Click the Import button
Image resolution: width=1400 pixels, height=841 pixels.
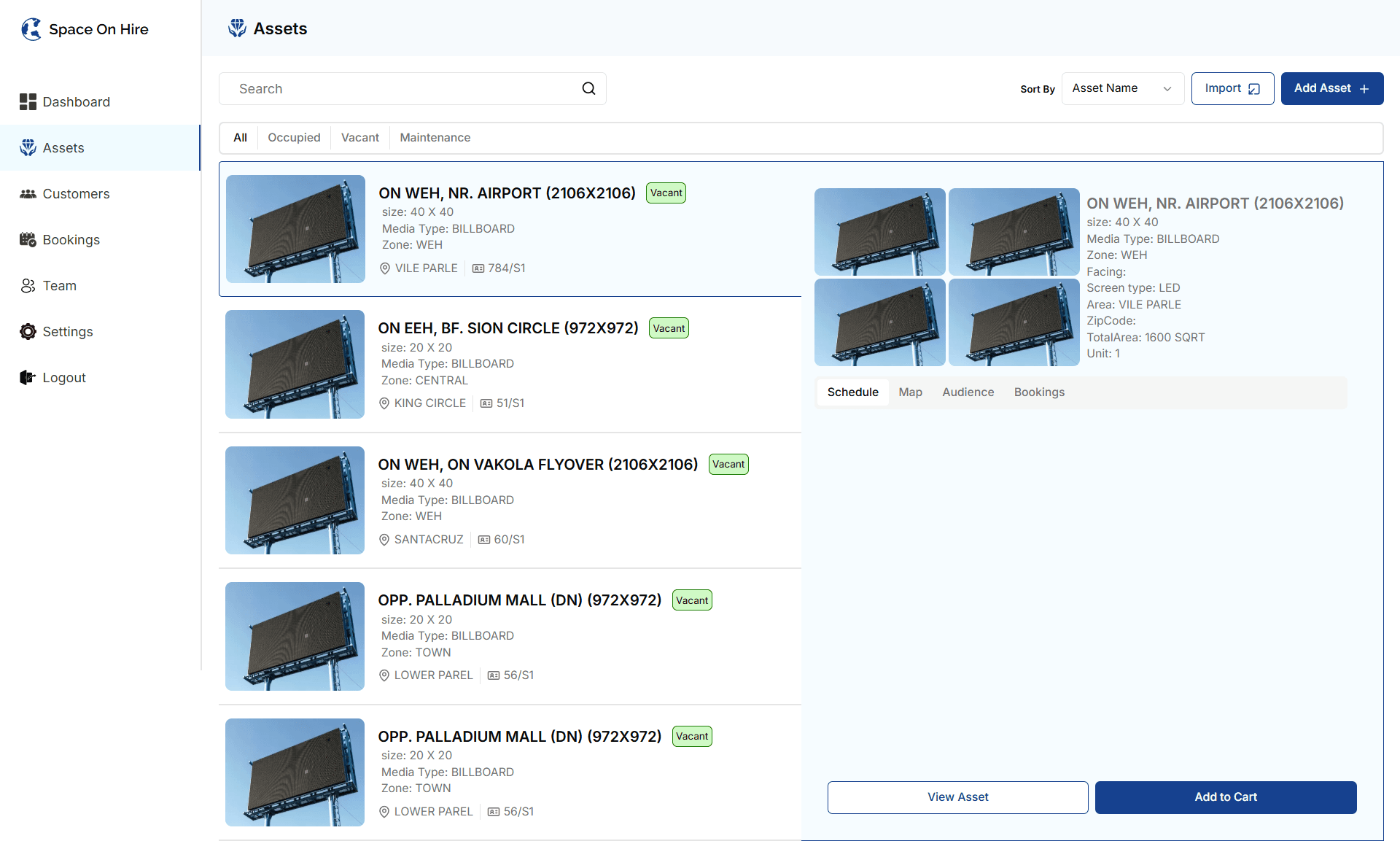point(1232,88)
